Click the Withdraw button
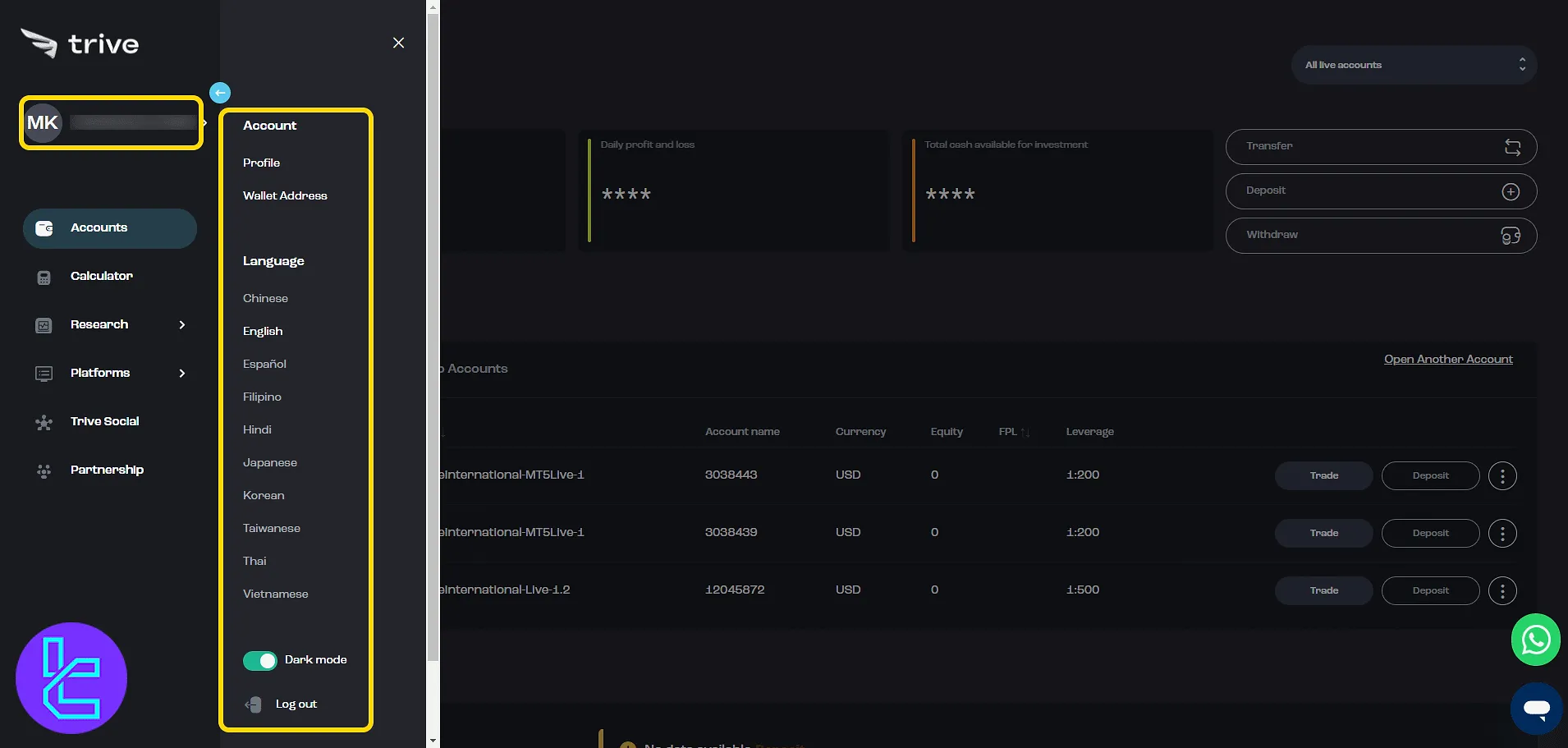The height and width of the screenshot is (748, 1568). [x=1381, y=235]
